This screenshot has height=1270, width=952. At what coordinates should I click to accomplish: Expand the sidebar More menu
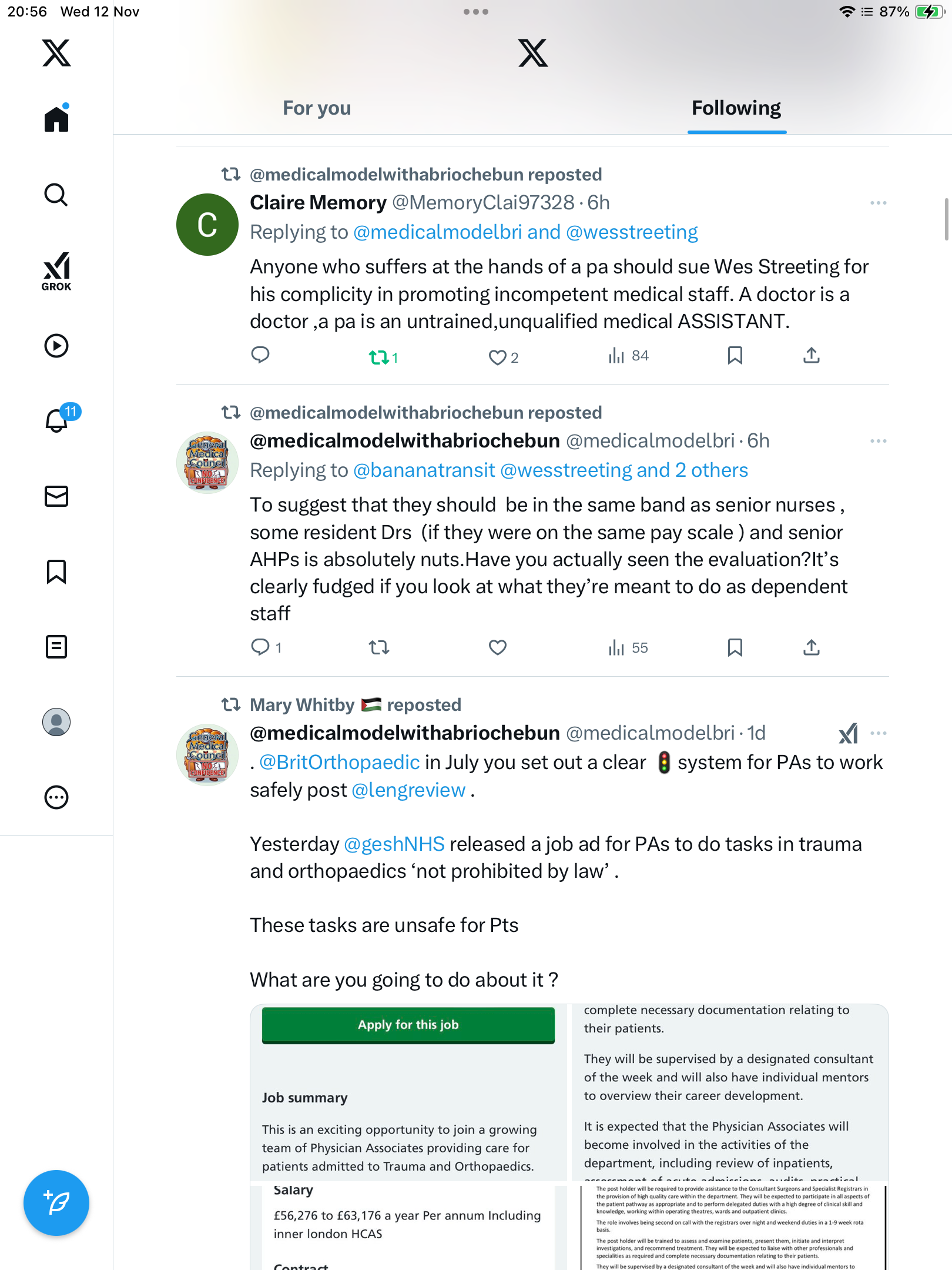pos(56,797)
